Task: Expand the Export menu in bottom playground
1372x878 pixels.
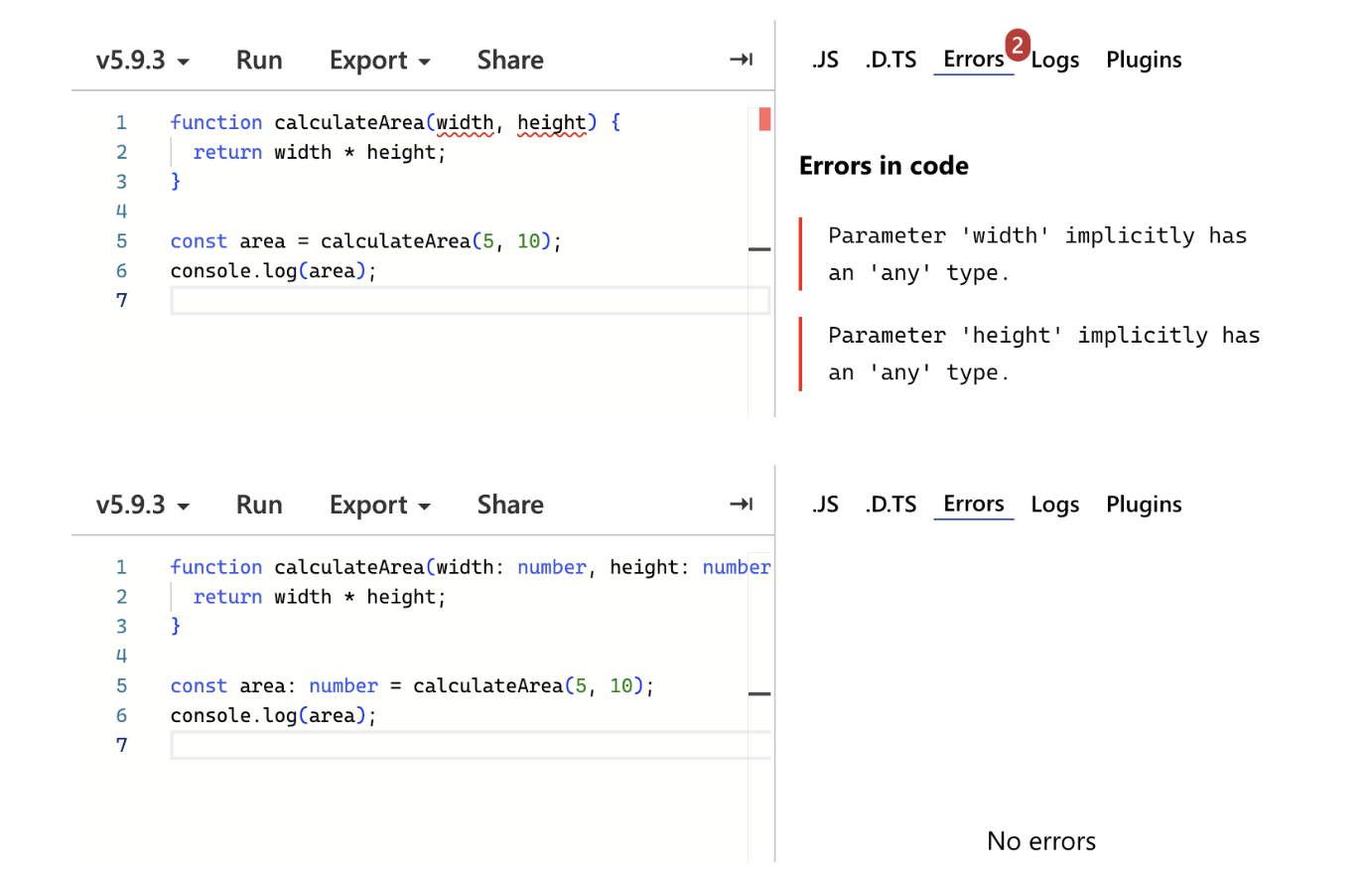Action: coord(379,506)
